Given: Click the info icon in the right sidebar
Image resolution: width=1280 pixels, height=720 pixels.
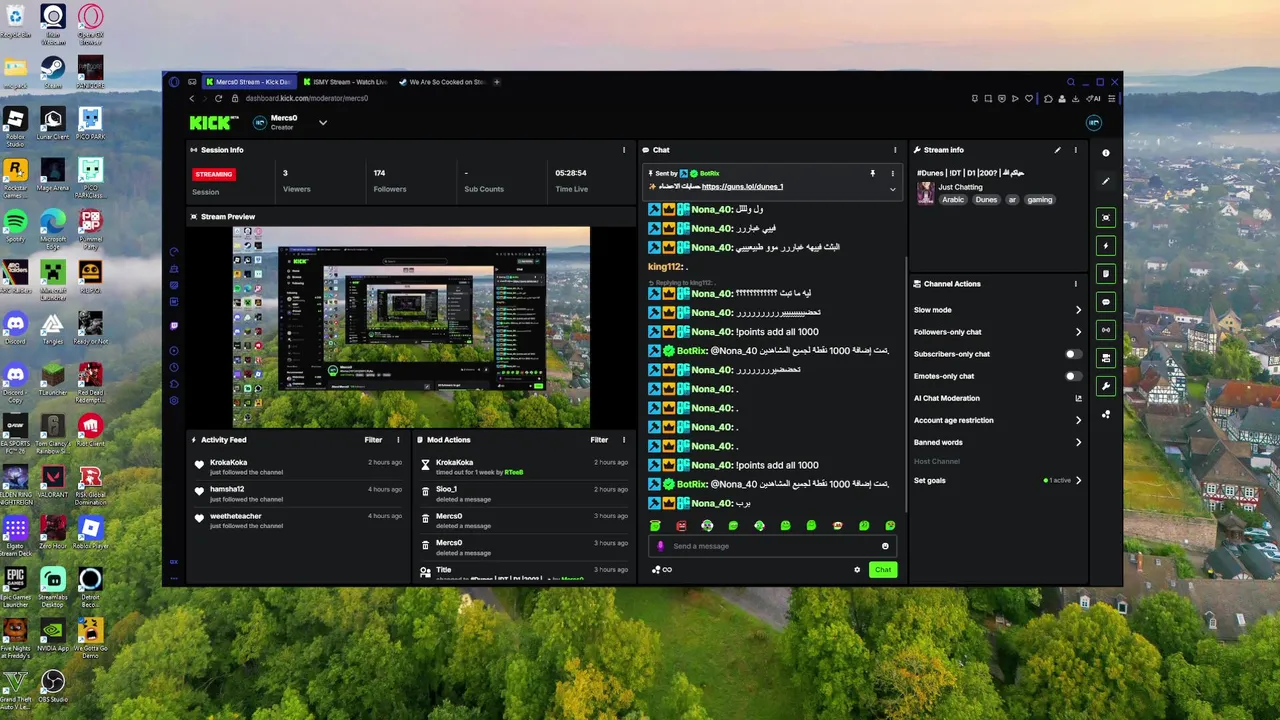Looking at the screenshot, I should [x=1106, y=153].
